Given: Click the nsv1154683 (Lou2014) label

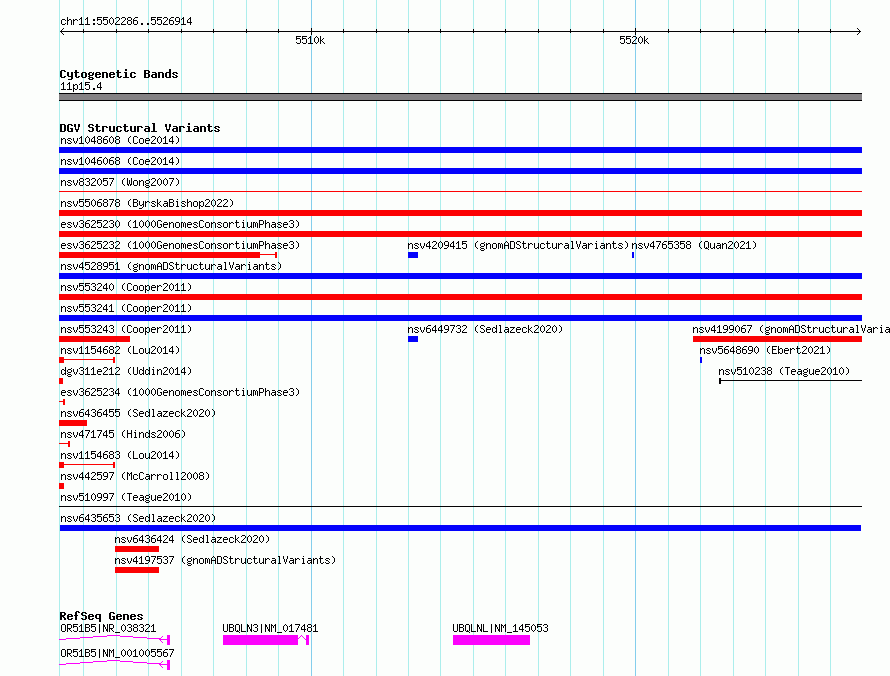Looking at the screenshot, I should tap(120, 455).
